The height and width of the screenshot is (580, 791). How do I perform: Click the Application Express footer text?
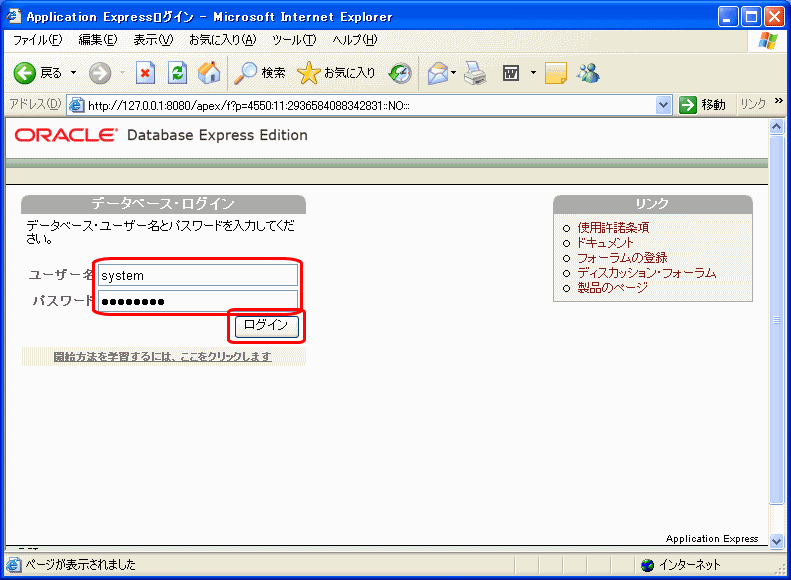(712, 539)
